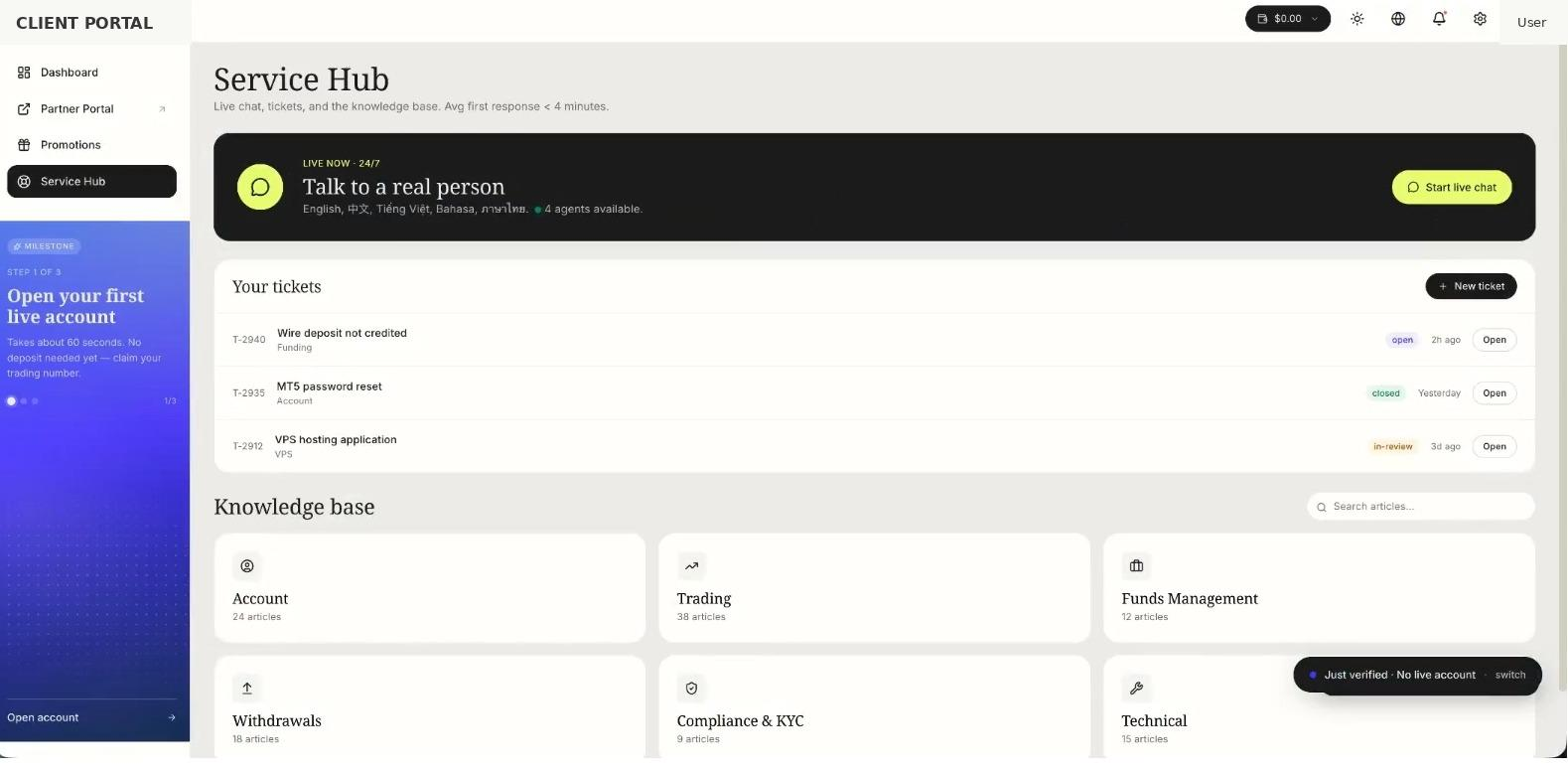The width and height of the screenshot is (1568, 772).
Task: Open Withdrawals knowledge base card
Action: point(430,707)
